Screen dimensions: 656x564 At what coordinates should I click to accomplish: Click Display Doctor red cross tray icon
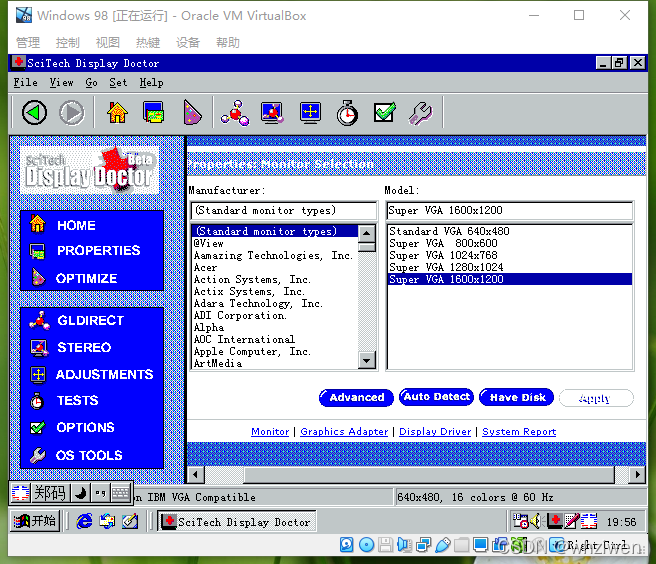554,521
